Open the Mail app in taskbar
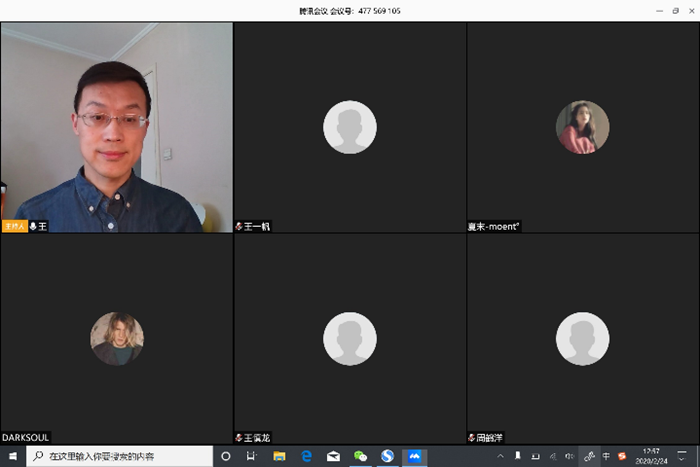The height and width of the screenshot is (467, 700). coord(334,456)
